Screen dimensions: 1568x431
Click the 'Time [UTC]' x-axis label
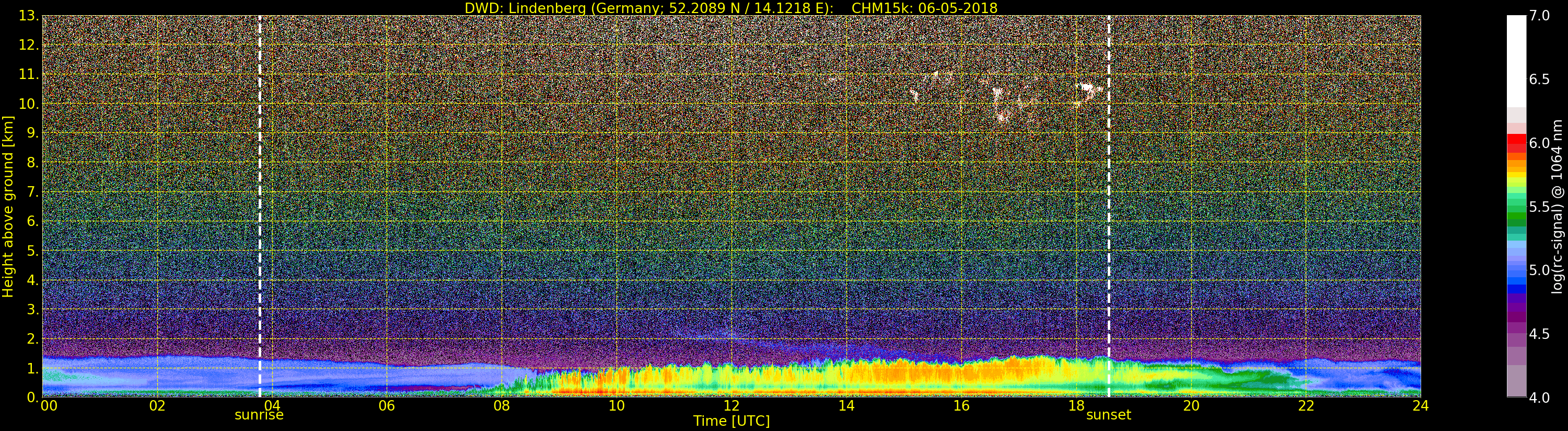tap(731, 421)
